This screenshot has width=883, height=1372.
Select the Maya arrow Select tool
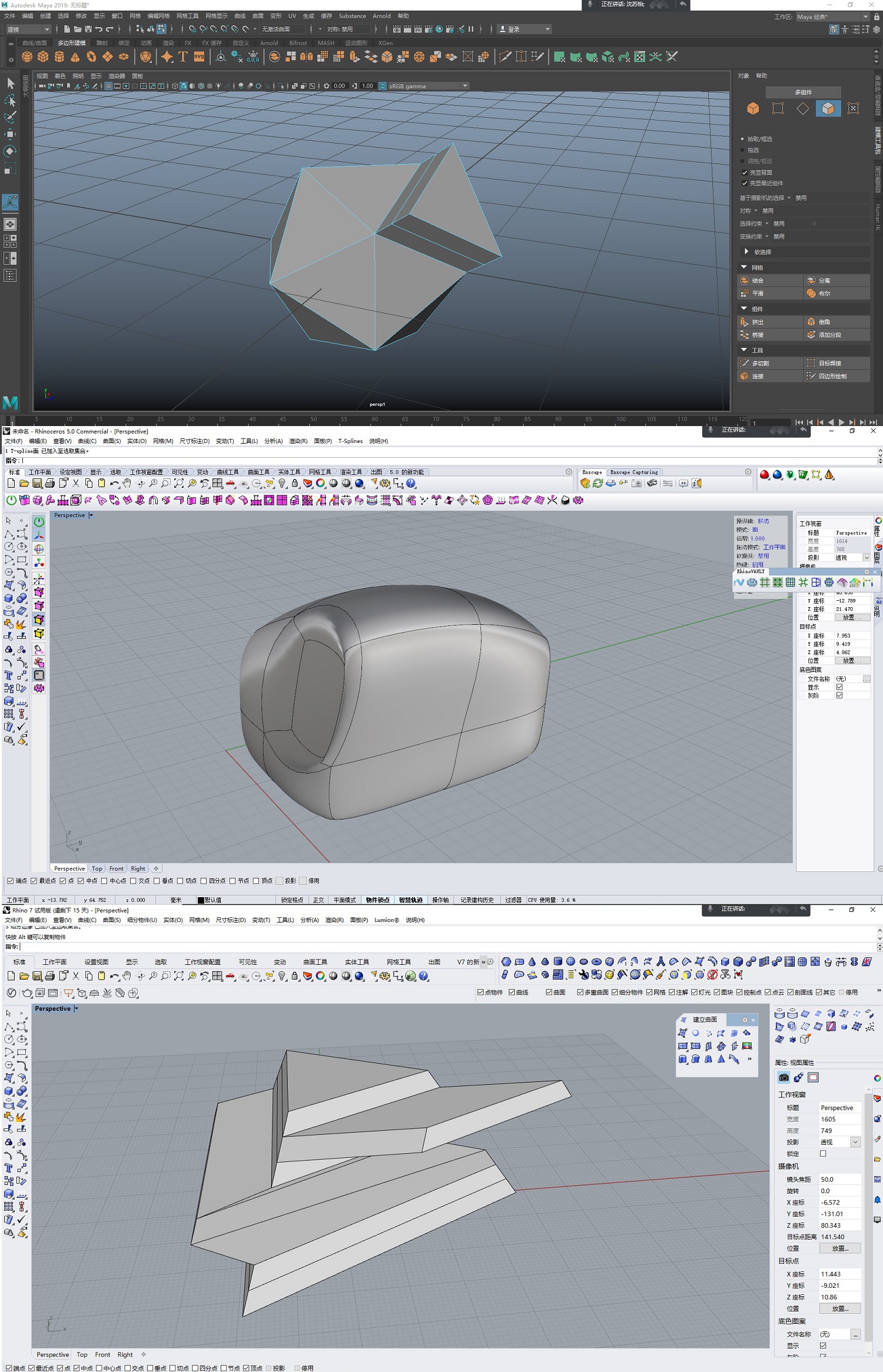[x=11, y=83]
